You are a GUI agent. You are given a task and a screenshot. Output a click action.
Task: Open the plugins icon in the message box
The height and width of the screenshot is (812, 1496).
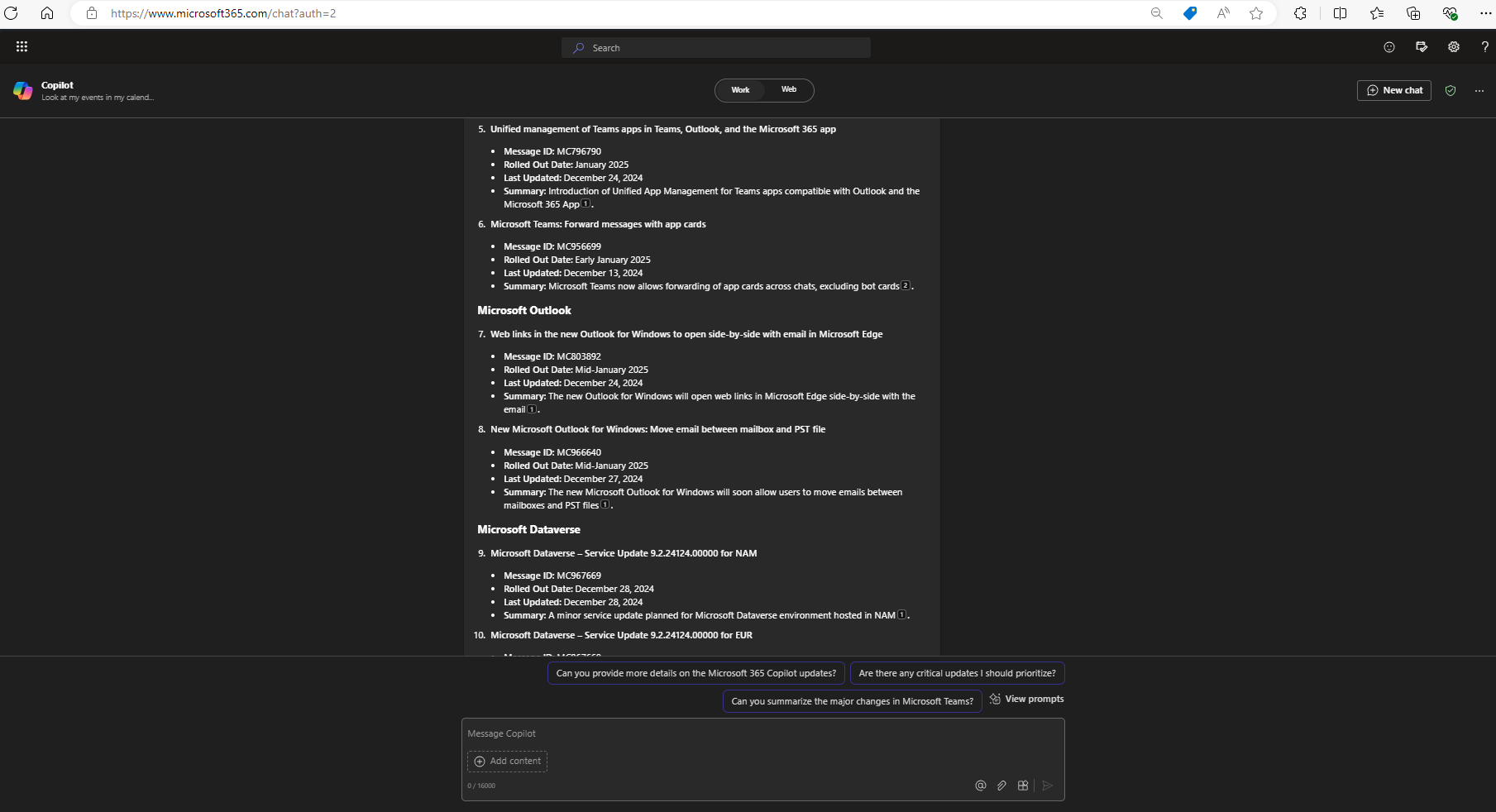point(1023,786)
